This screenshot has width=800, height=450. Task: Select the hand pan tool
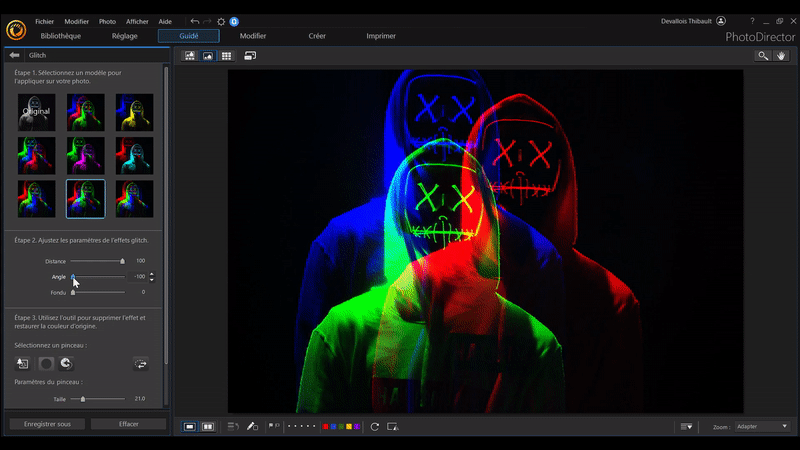781,56
